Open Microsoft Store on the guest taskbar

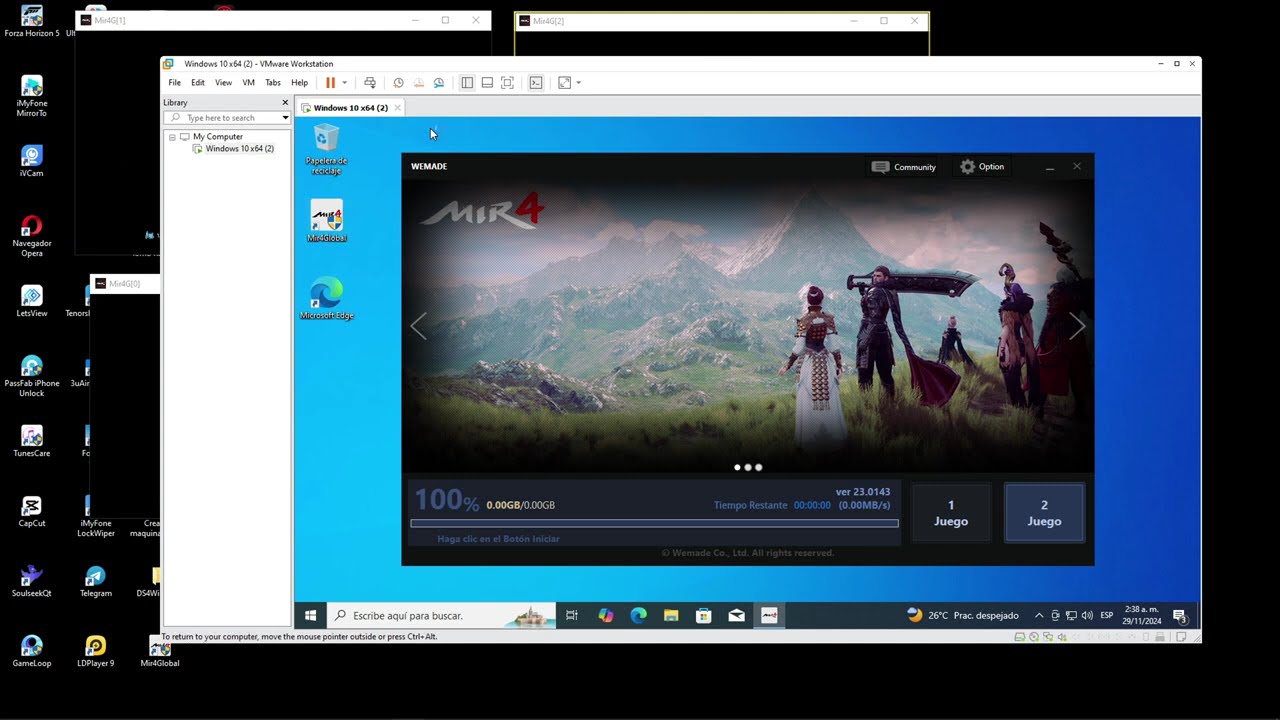(x=703, y=615)
